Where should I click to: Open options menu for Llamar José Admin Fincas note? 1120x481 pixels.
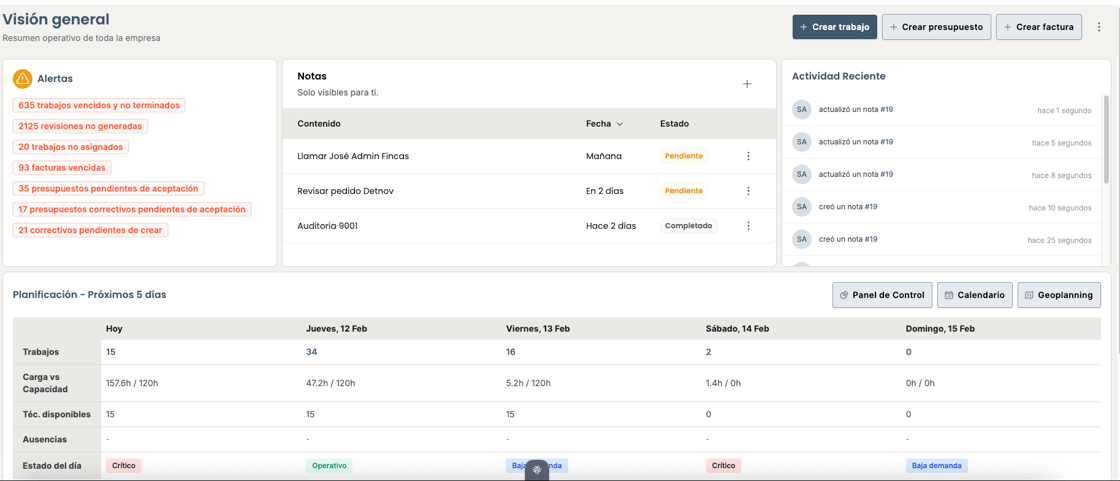(748, 156)
